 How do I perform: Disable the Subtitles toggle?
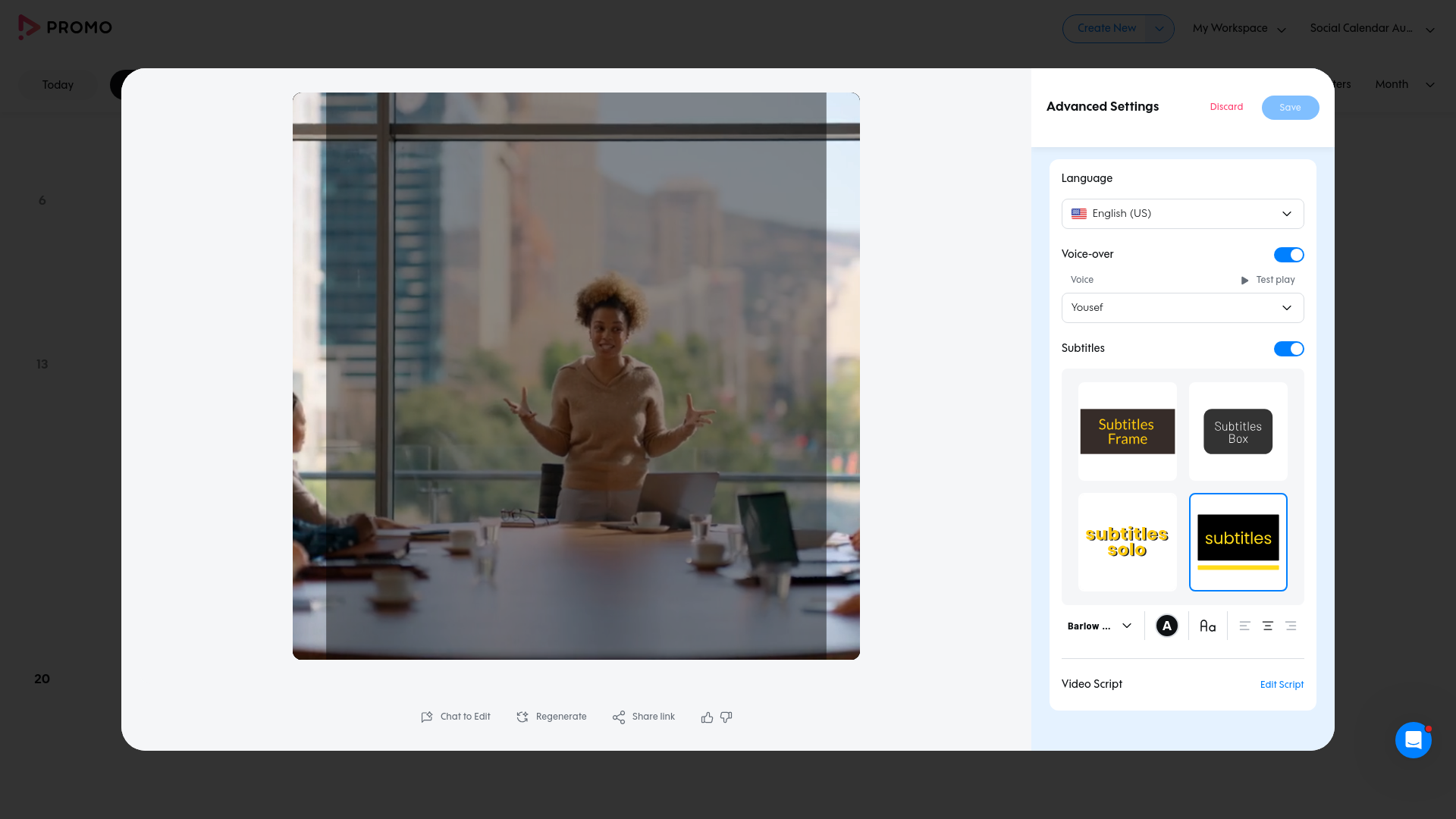tap(1288, 349)
